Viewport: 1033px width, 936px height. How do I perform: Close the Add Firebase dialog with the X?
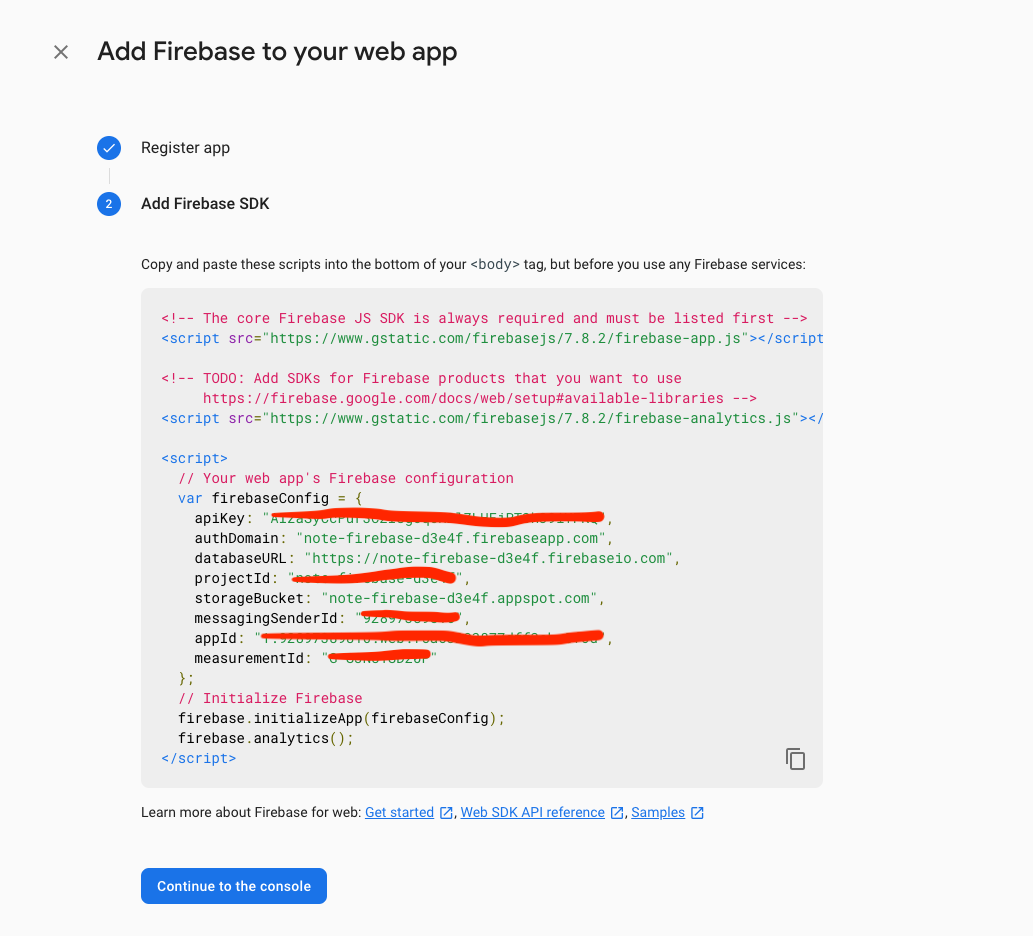pyautogui.click(x=61, y=52)
